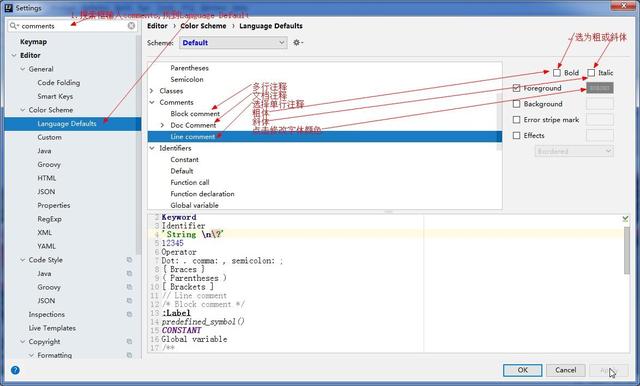Click the copy icon beside Inspections
This screenshot has height=386, width=640.
point(129,315)
